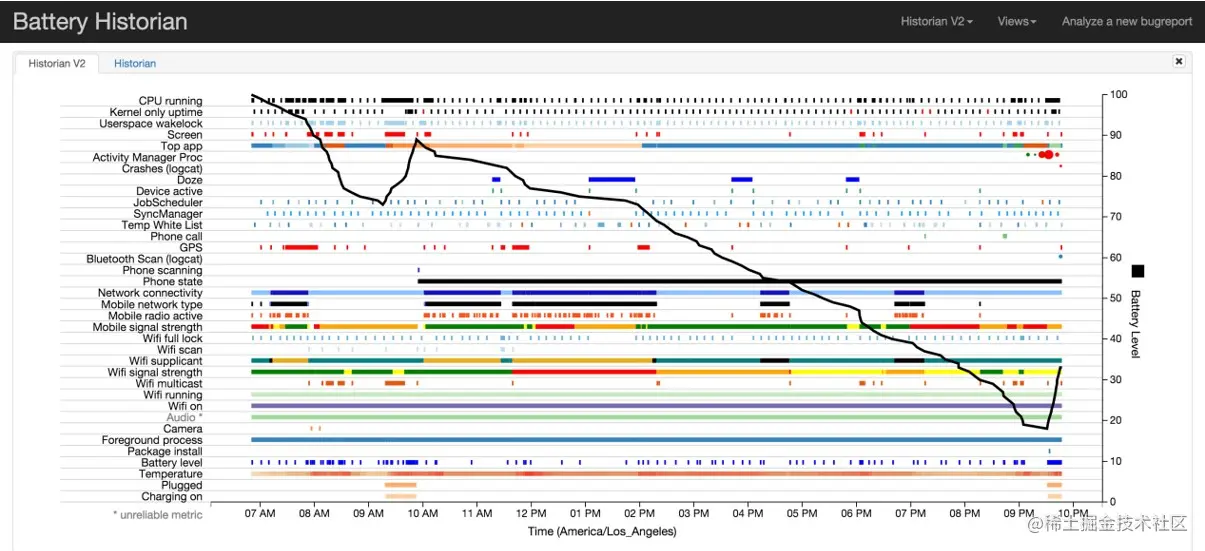
Task: Click the Time (America/Los_Angeles) axis title
Action: point(602,531)
